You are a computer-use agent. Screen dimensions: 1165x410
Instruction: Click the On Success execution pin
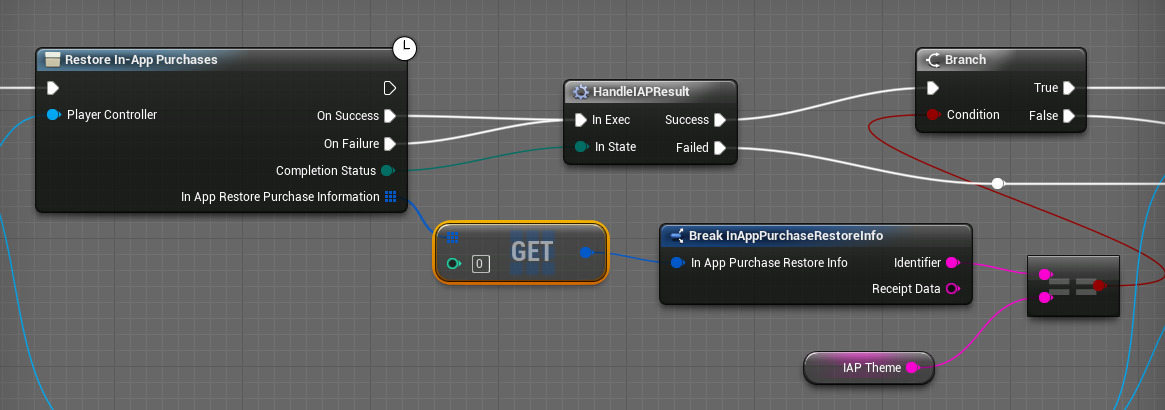390,116
